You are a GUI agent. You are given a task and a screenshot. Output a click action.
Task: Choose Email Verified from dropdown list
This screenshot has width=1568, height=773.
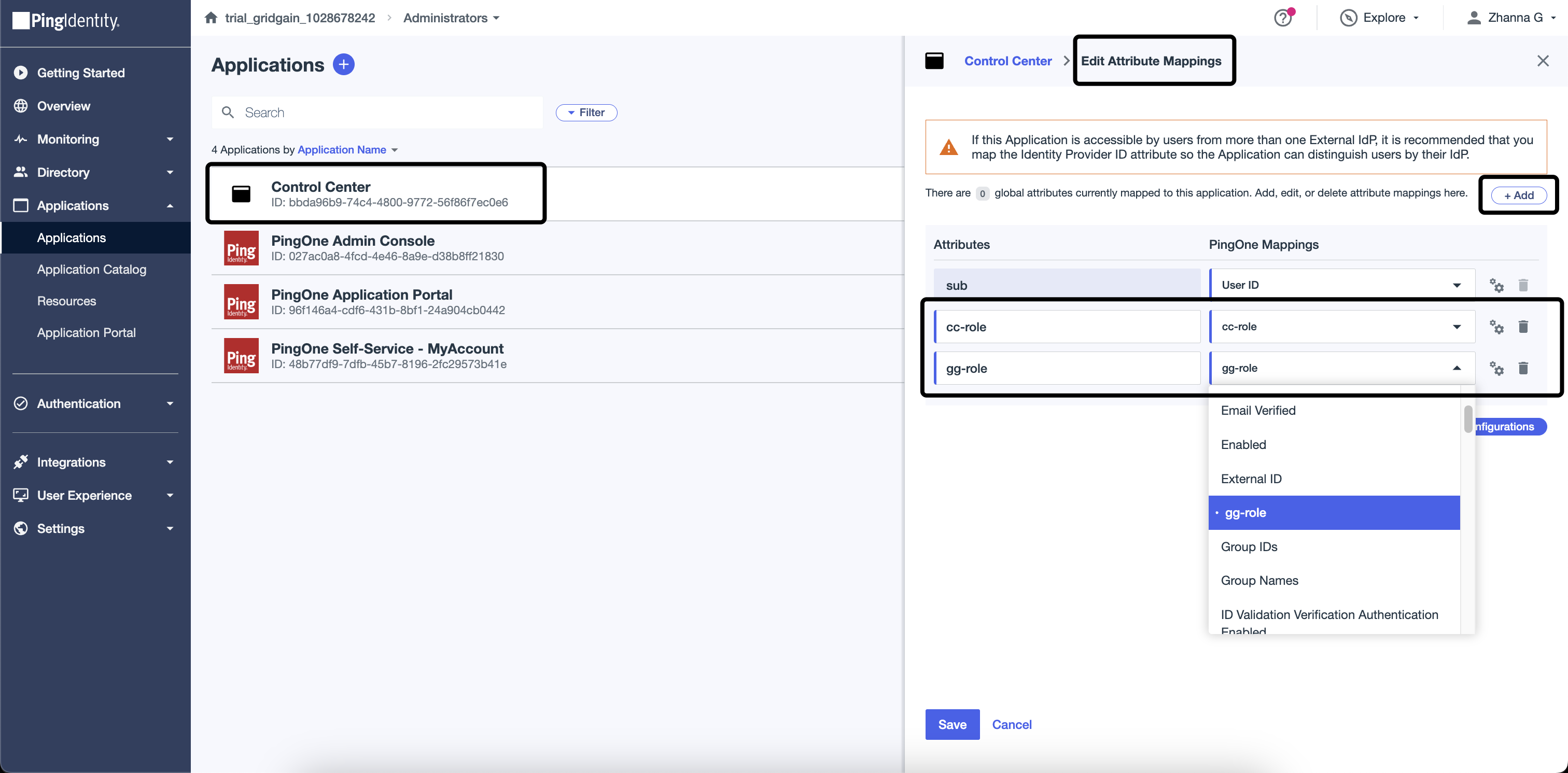click(x=1334, y=410)
